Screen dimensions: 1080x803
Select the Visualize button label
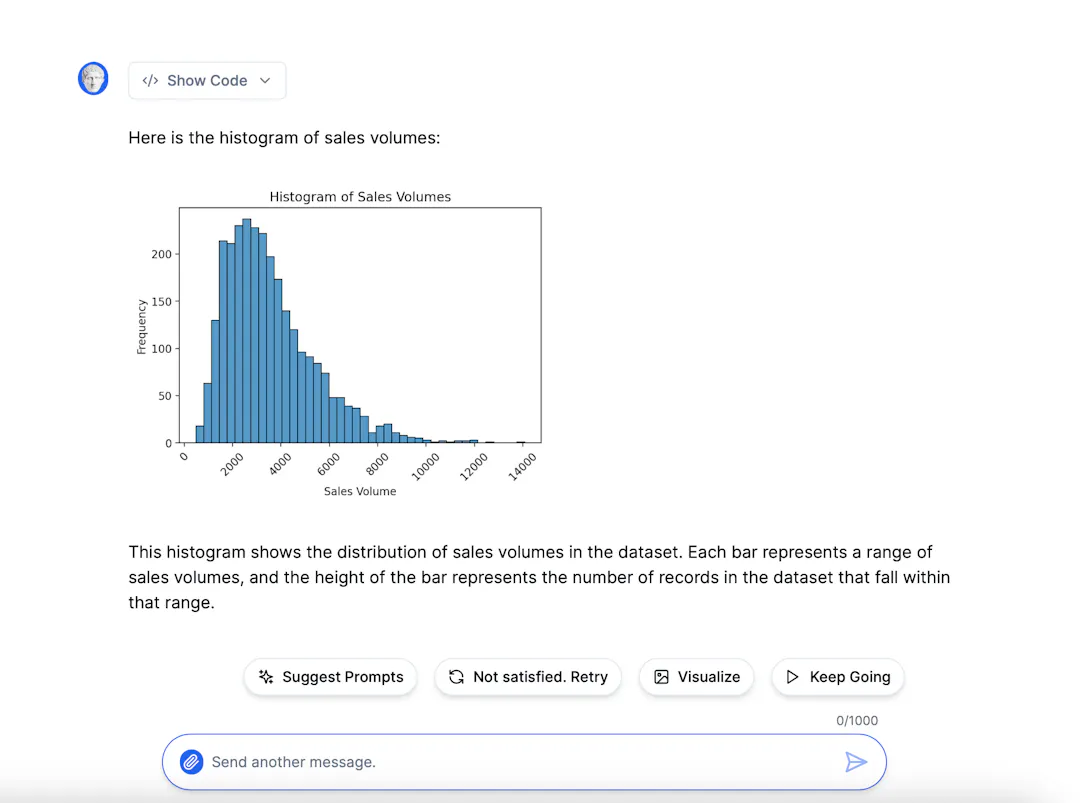point(709,677)
